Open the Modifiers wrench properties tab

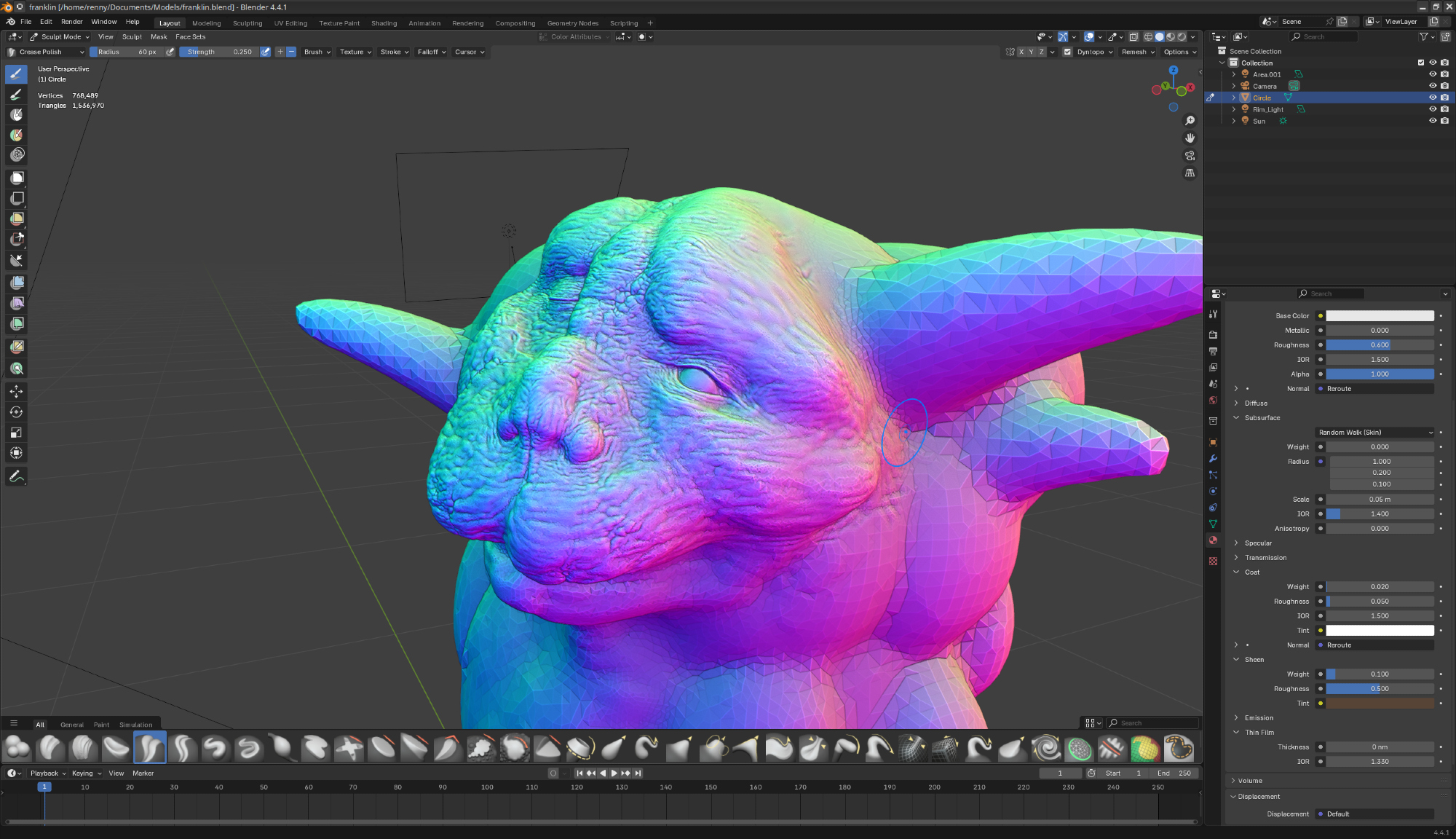coord(1213,459)
